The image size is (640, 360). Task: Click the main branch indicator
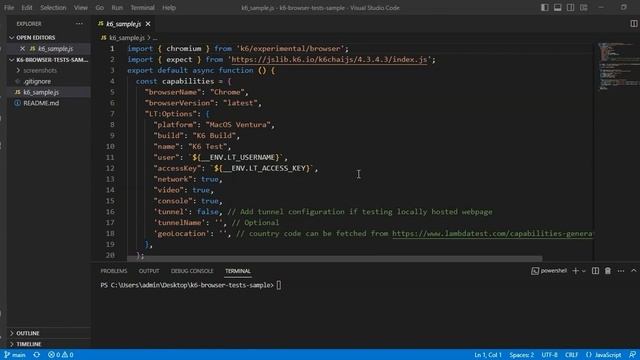[x=15, y=355]
